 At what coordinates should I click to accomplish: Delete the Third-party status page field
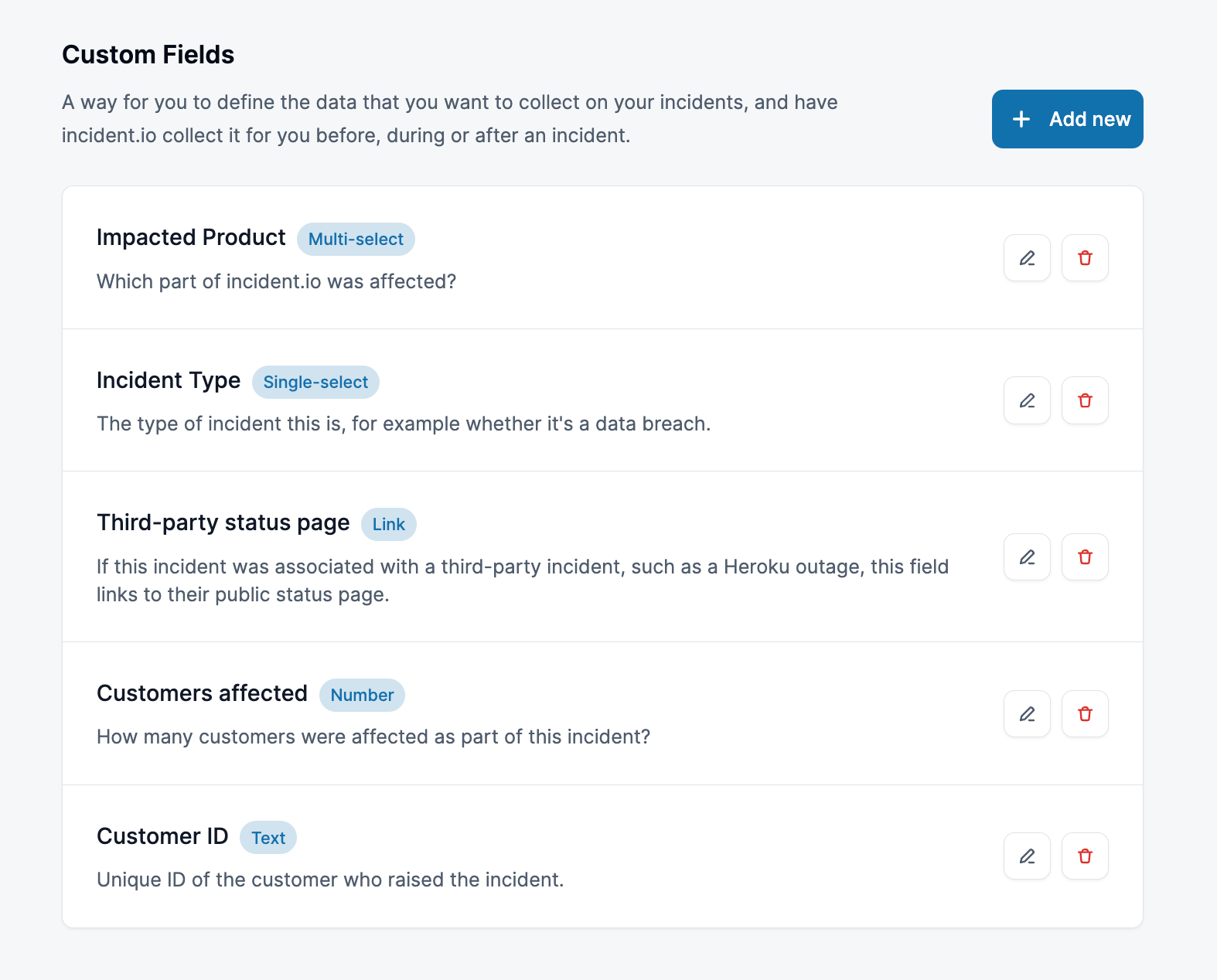(x=1085, y=557)
